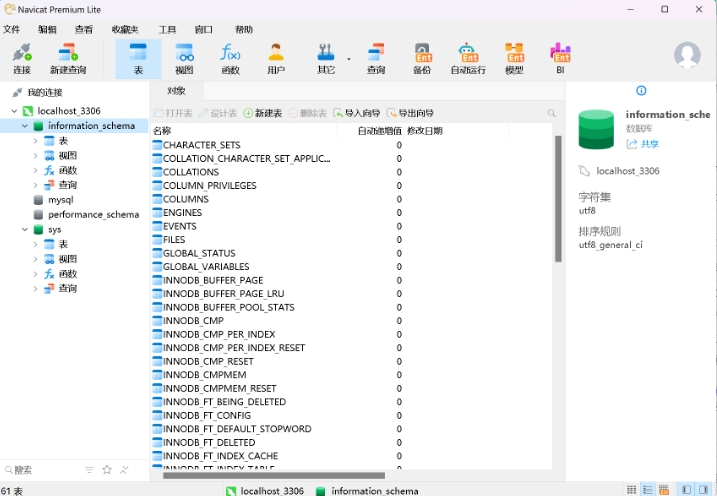This screenshot has width=717, height=496.
Task: Open the Help (帮助) menu
Action: coord(244,29)
